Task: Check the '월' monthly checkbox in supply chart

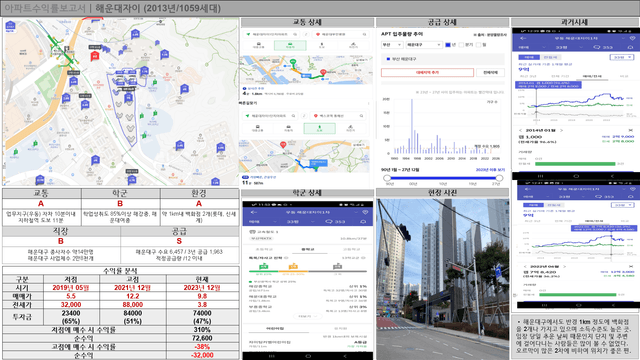Action: tap(478, 45)
